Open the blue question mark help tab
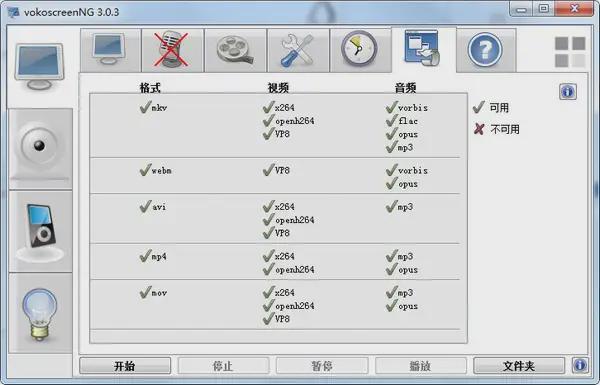Image resolution: width=600 pixels, height=385 pixels. point(486,50)
